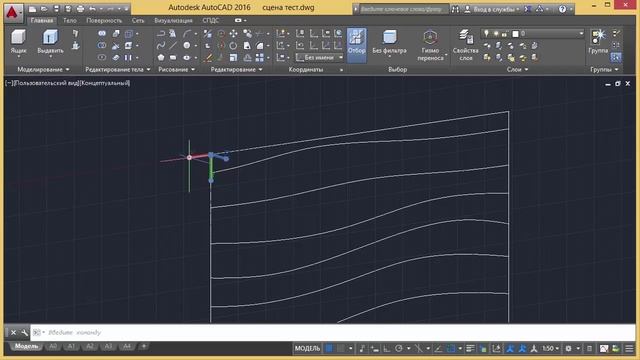640x360 pixels.
Task: Switch to the Визуализация ribbon tab
Action: (x=173, y=20)
